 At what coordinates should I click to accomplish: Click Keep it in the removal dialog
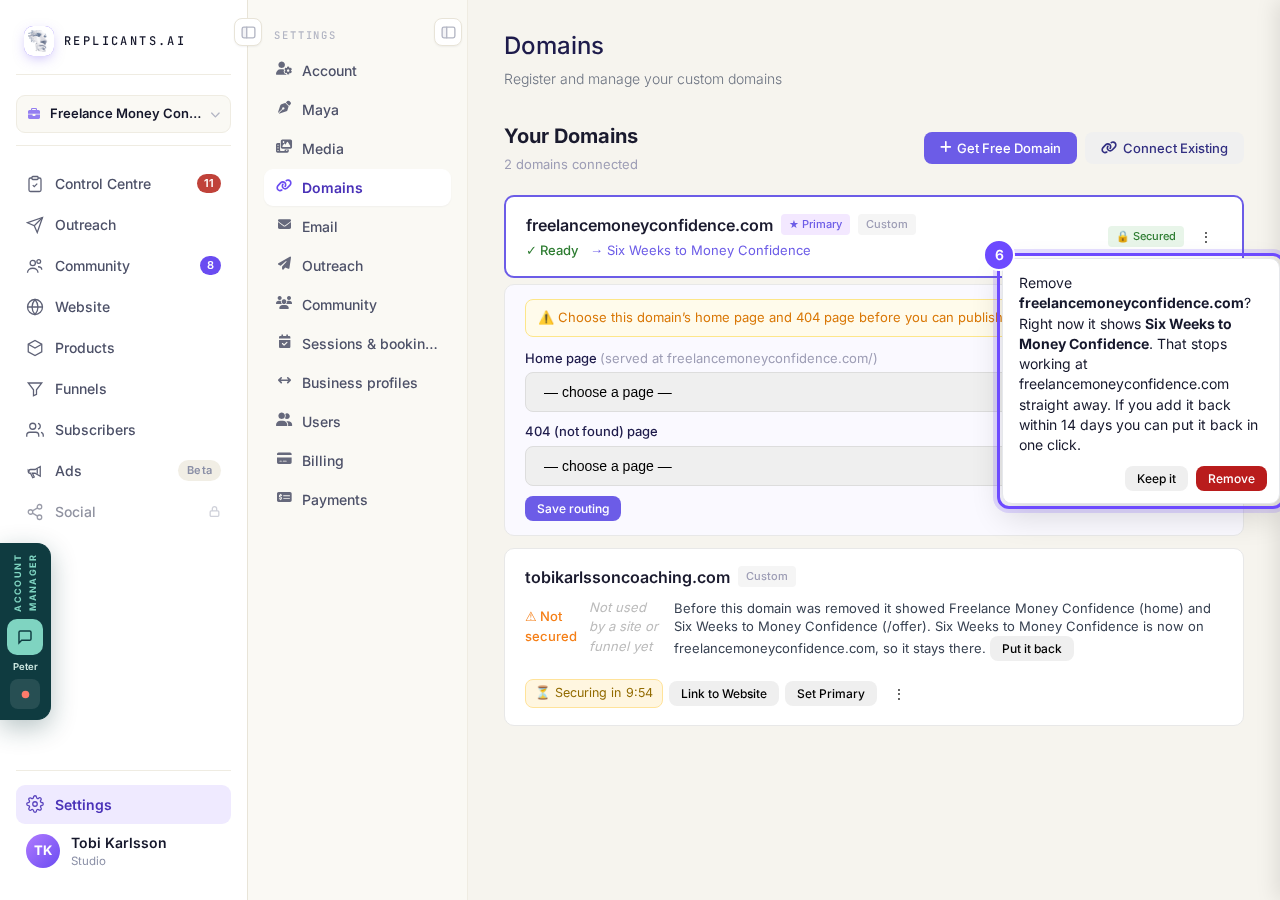coord(1156,479)
